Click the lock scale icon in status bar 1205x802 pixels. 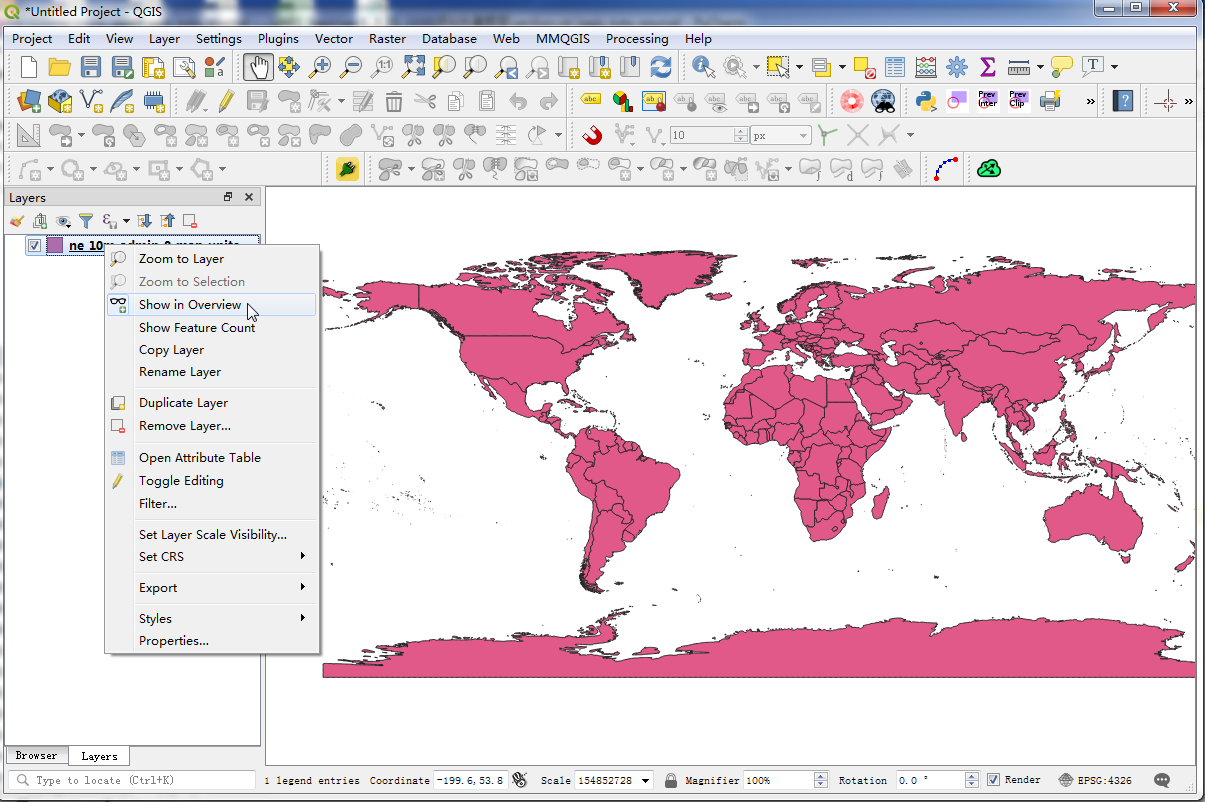point(670,780)
